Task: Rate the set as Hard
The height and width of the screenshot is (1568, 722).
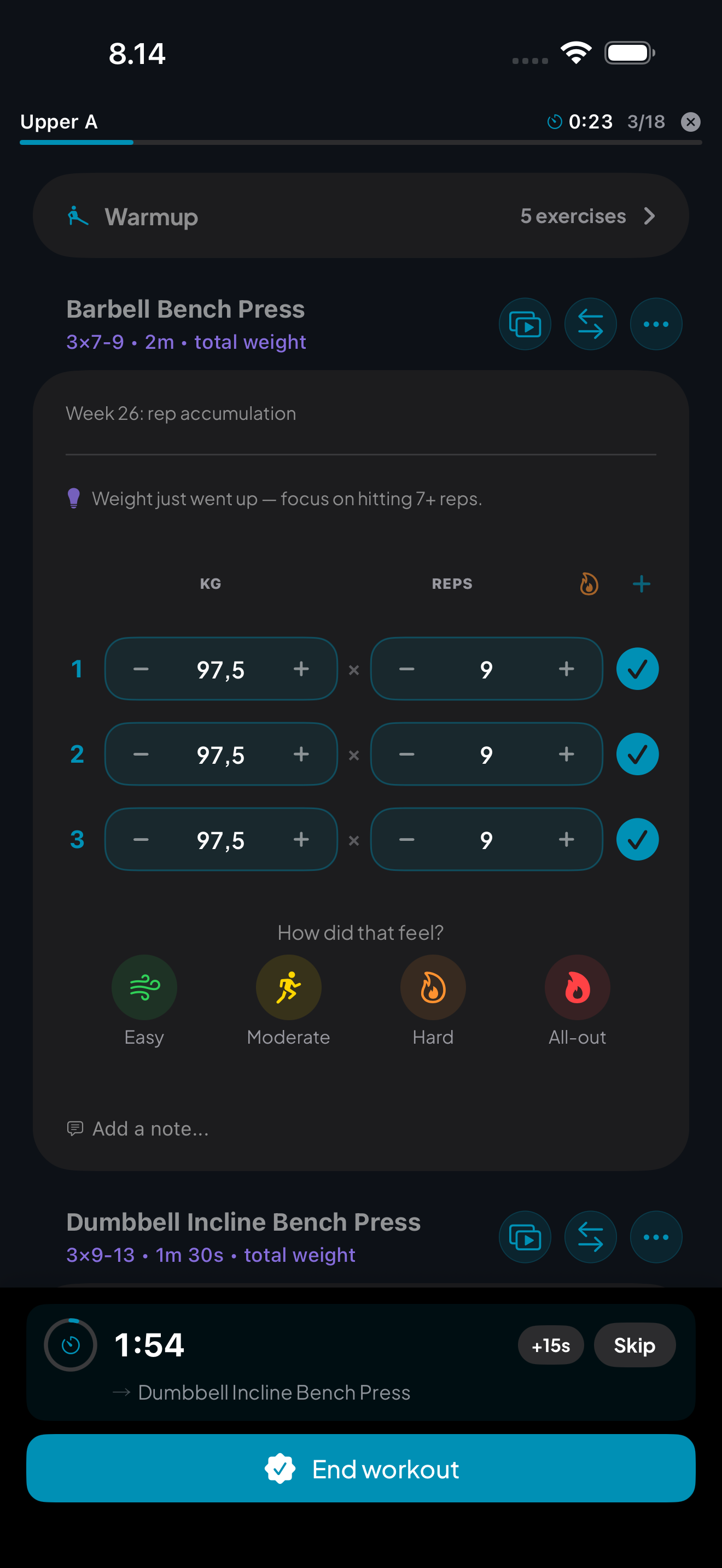Action: click(x=432, y=987)
